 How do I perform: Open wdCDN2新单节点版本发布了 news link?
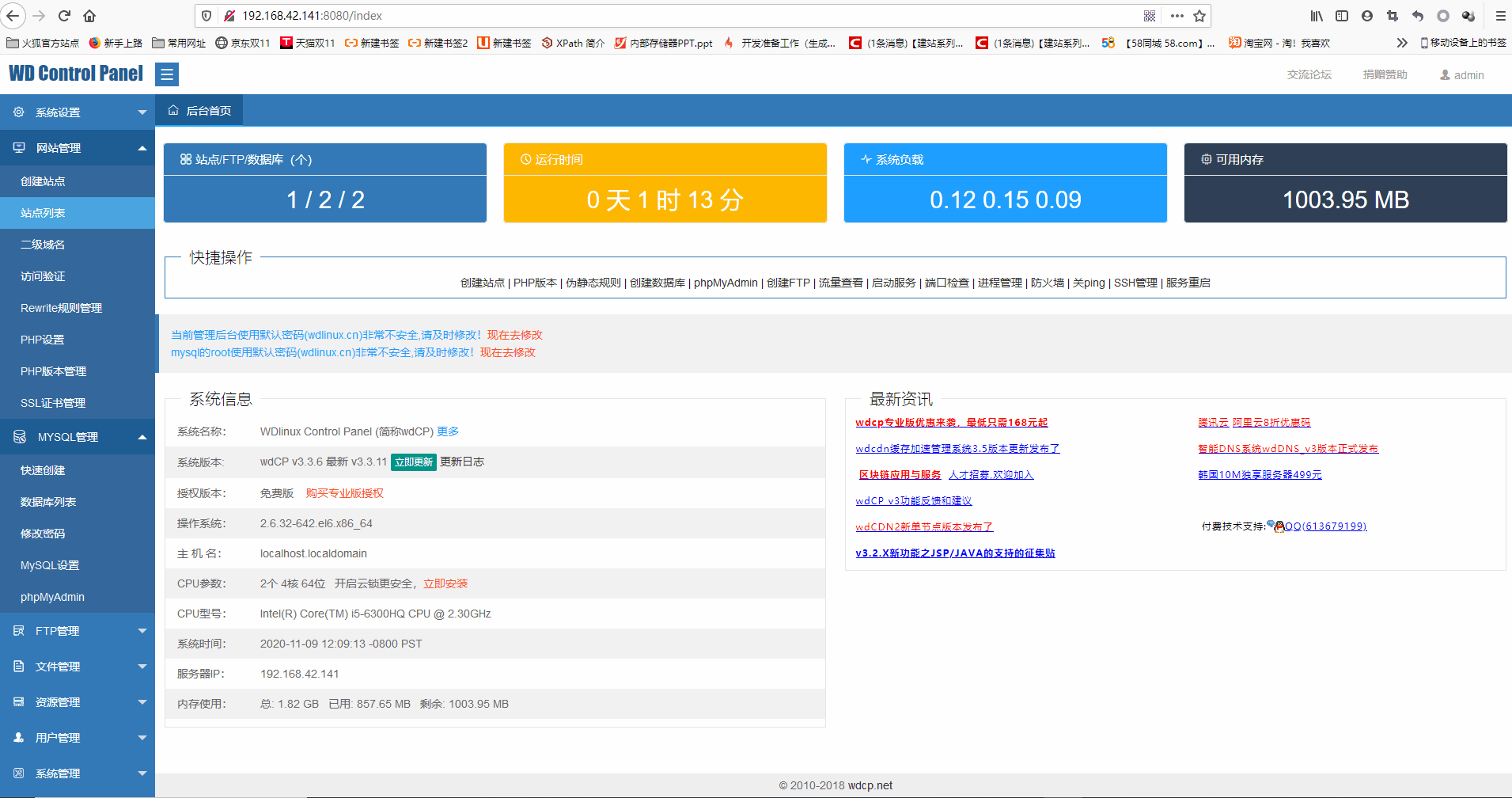(924, 526)
